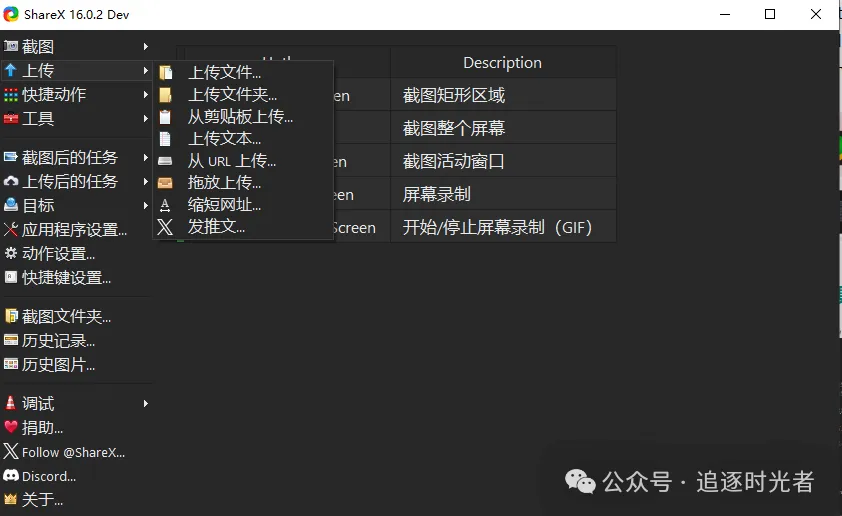Open 快捷键设置... hotkey settings
The height and width of the screenshot is (516, 842).
[x=67, y=278]
